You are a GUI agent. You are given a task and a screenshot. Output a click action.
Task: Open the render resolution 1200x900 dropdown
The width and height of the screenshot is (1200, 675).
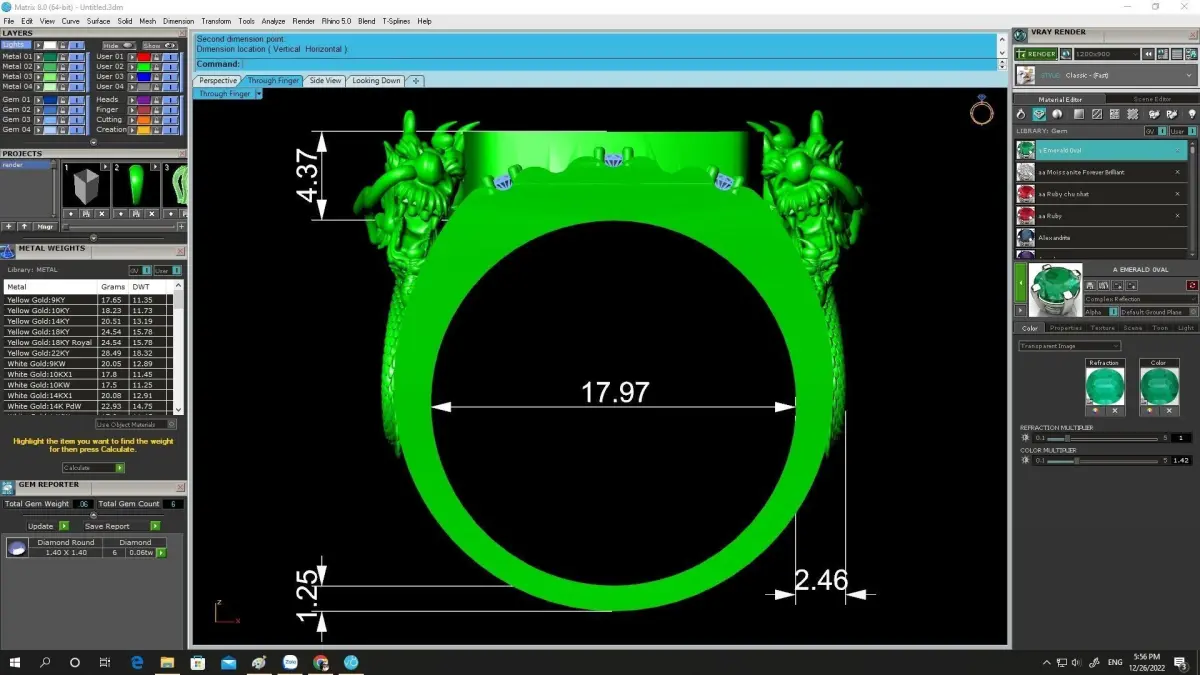(x=1106, y=54)
